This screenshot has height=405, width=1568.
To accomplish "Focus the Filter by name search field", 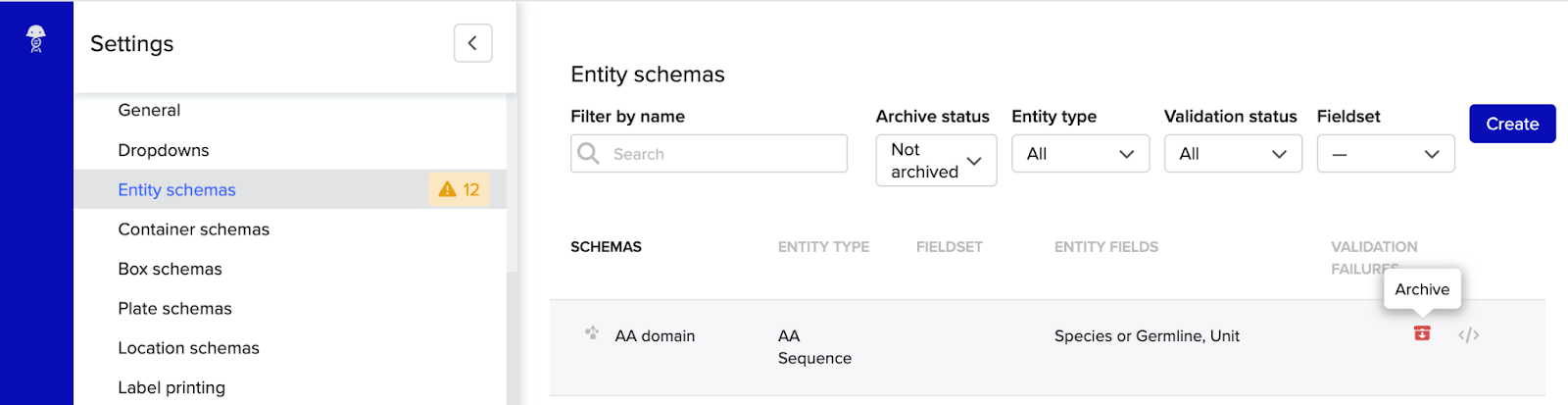I will (725, 154).
